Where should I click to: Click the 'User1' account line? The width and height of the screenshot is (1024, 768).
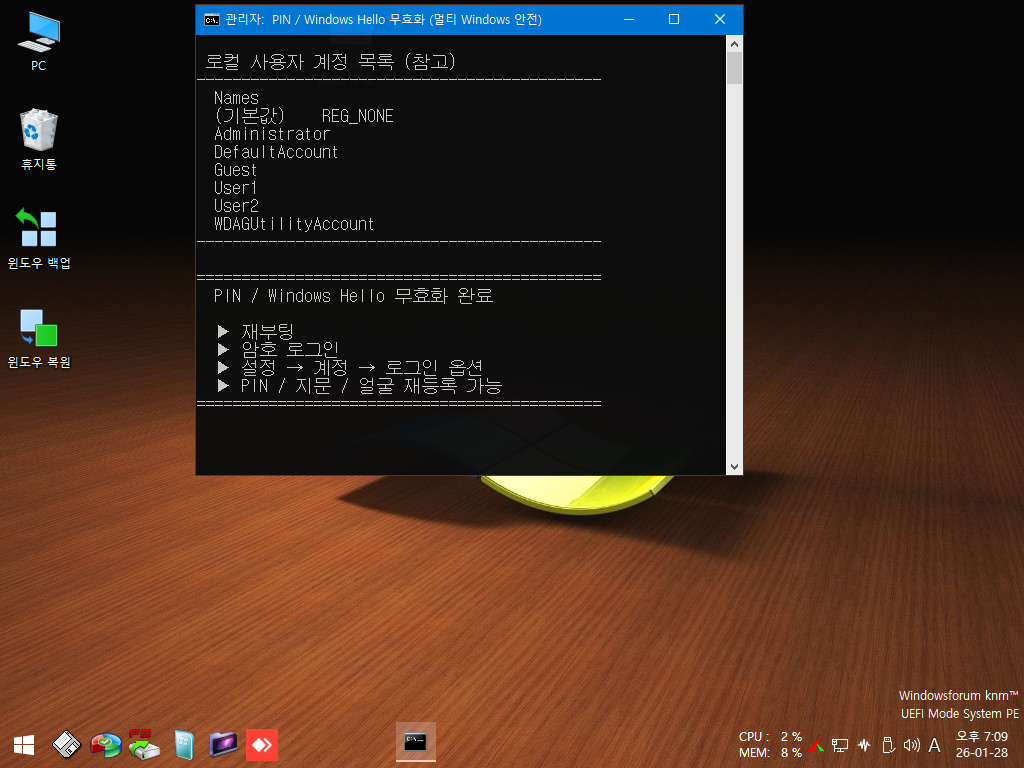pyautogui.click(x=235, y=188)
